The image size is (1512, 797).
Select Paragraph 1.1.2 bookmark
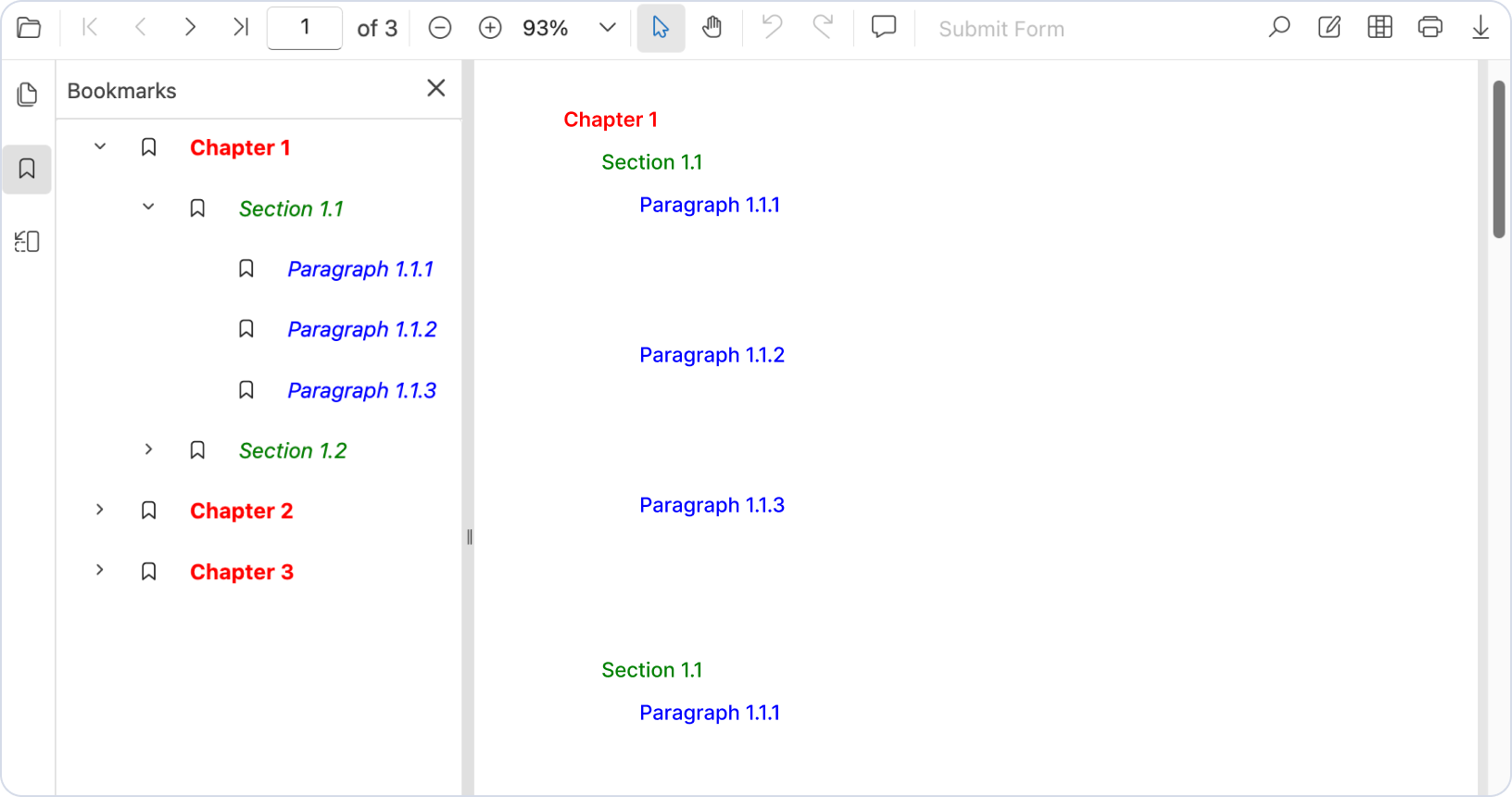[362, 329]
